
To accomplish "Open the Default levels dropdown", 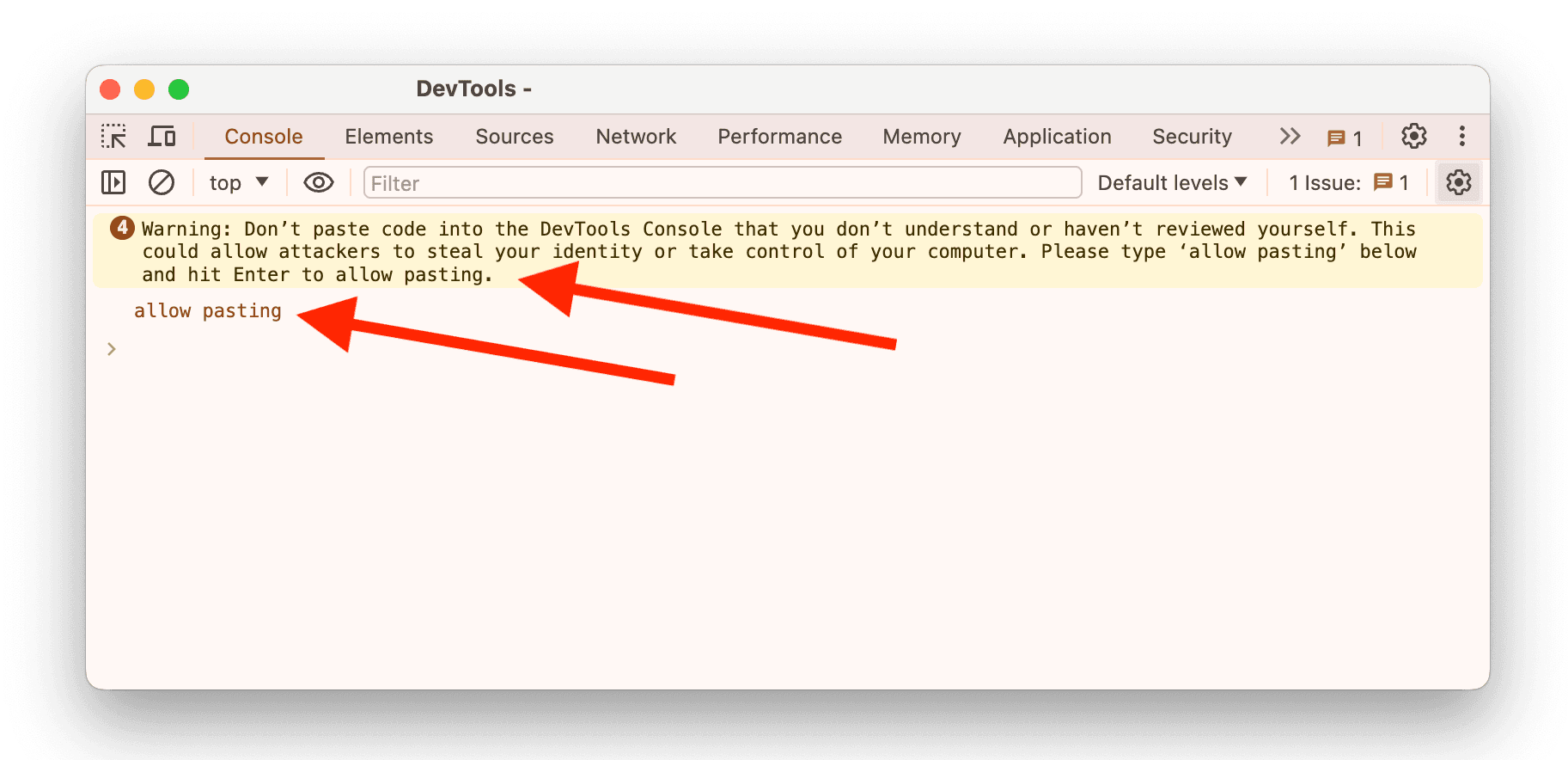I will pyautogui.click(x=1172, y=182).
